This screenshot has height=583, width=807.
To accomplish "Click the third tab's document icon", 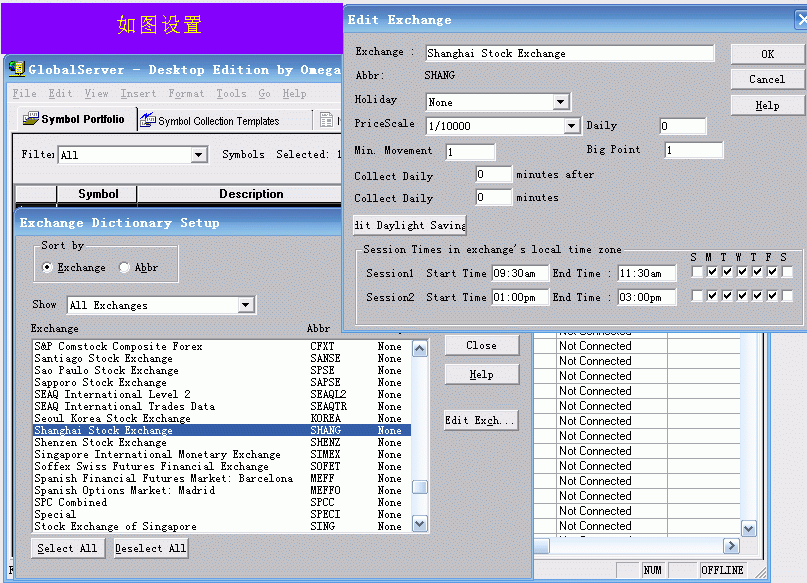I will 326,120.
